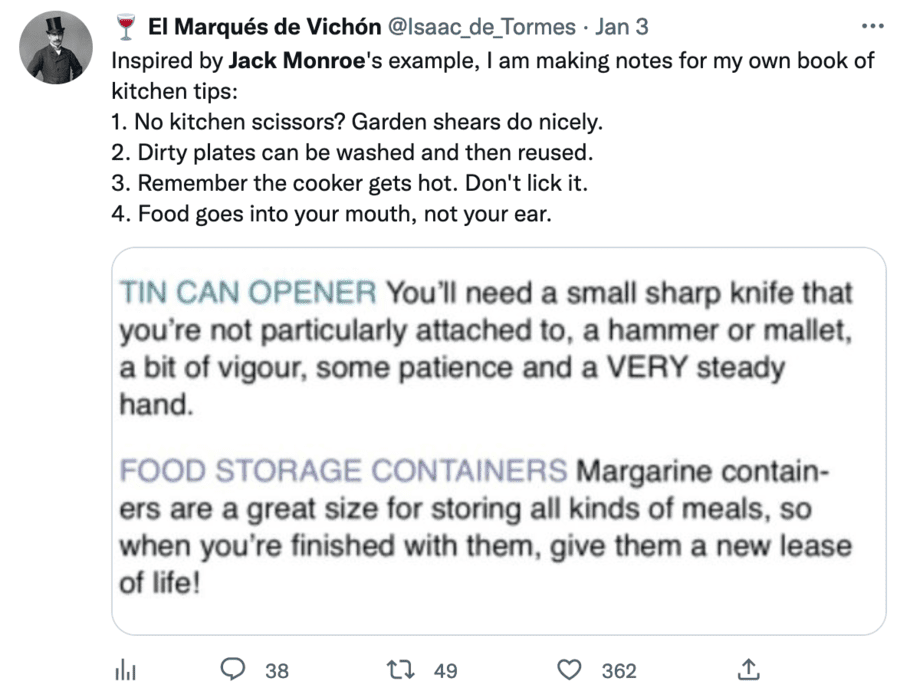This screenshot has height=691, width=900.
Task: Click the 'Food goes into your mouth' line
Action: tap(330, 214)
